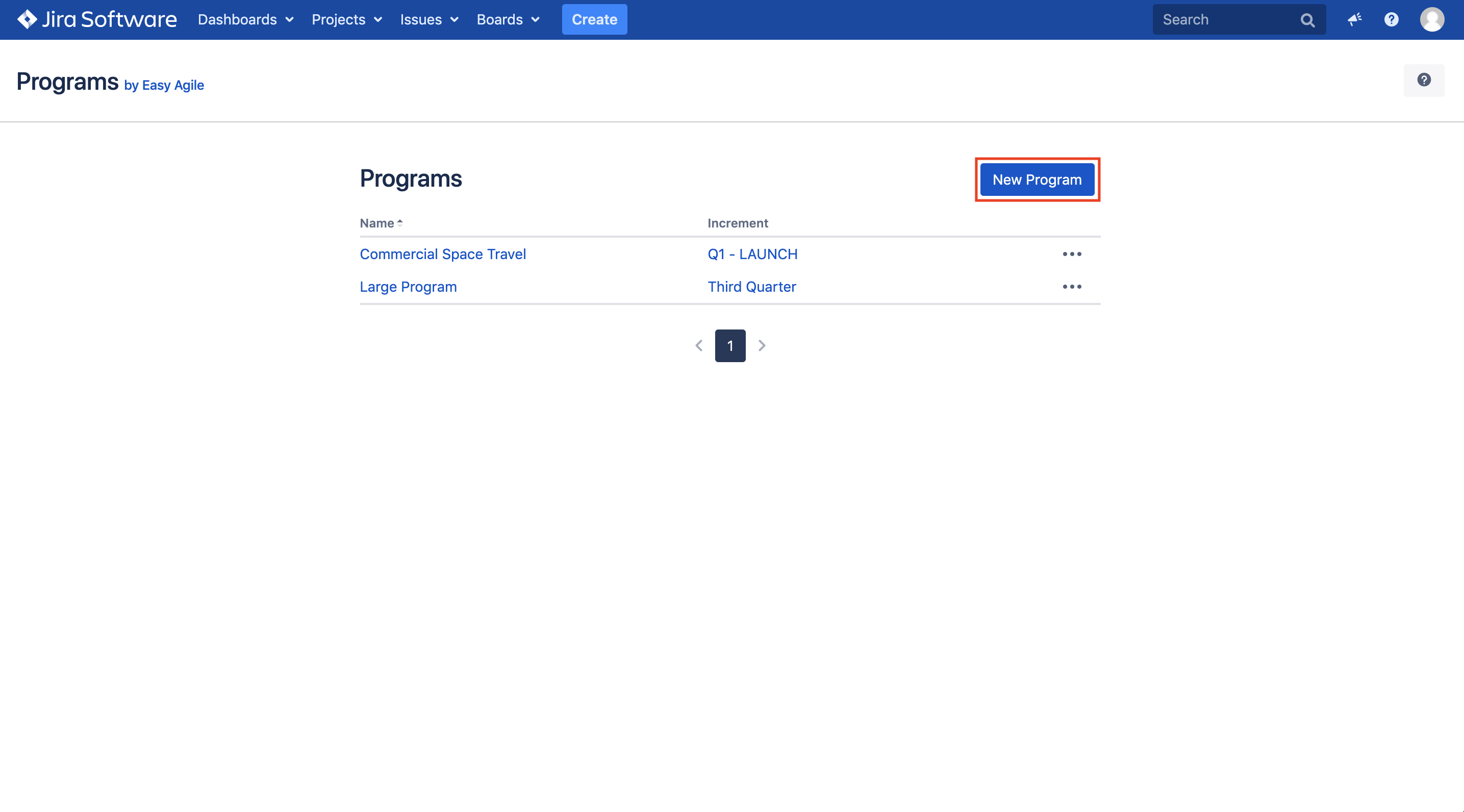This screenshot has height=812, width=1464.
Task: Open the by Easy Agile link
Action: [x=164, y=85]
